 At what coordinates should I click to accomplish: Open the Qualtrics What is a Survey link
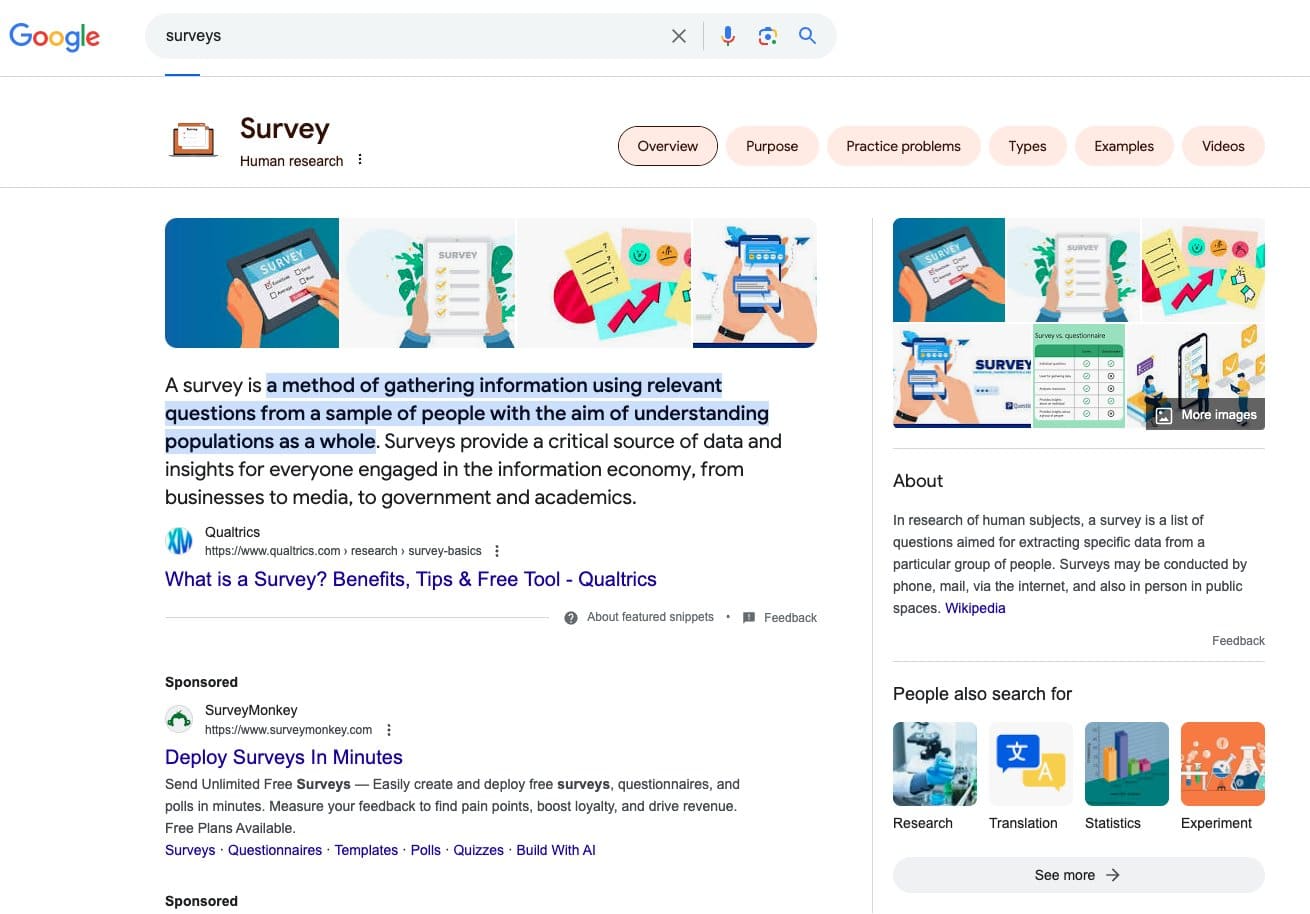click(x=411, y=579)
